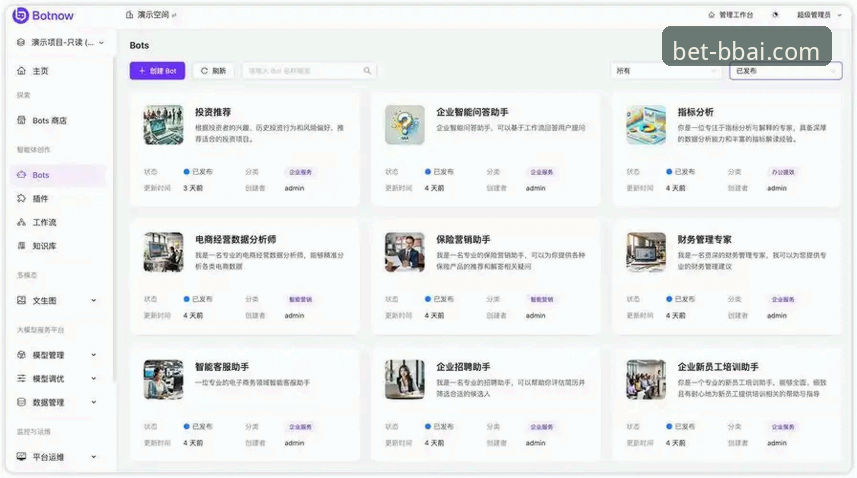
Task: Click the 企业服务 tag on 投资推荐 card
Action: tap(300, 172)
